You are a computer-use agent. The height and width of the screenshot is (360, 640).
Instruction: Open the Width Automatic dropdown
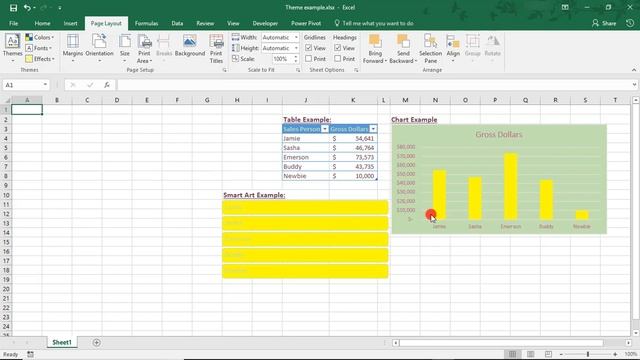tap(296, 37)
